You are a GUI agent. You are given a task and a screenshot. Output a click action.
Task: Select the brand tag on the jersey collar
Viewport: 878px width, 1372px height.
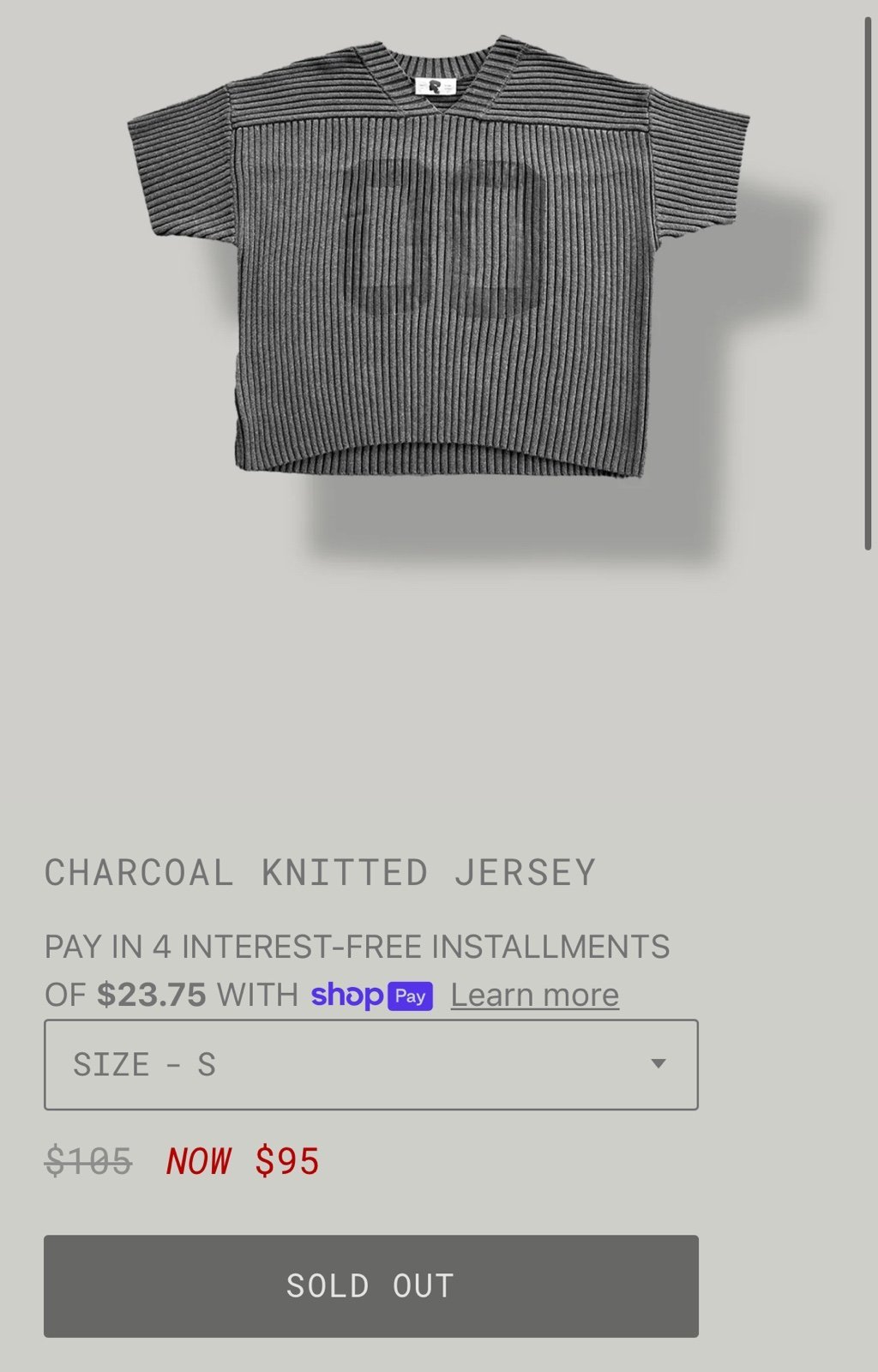point(435,87)
